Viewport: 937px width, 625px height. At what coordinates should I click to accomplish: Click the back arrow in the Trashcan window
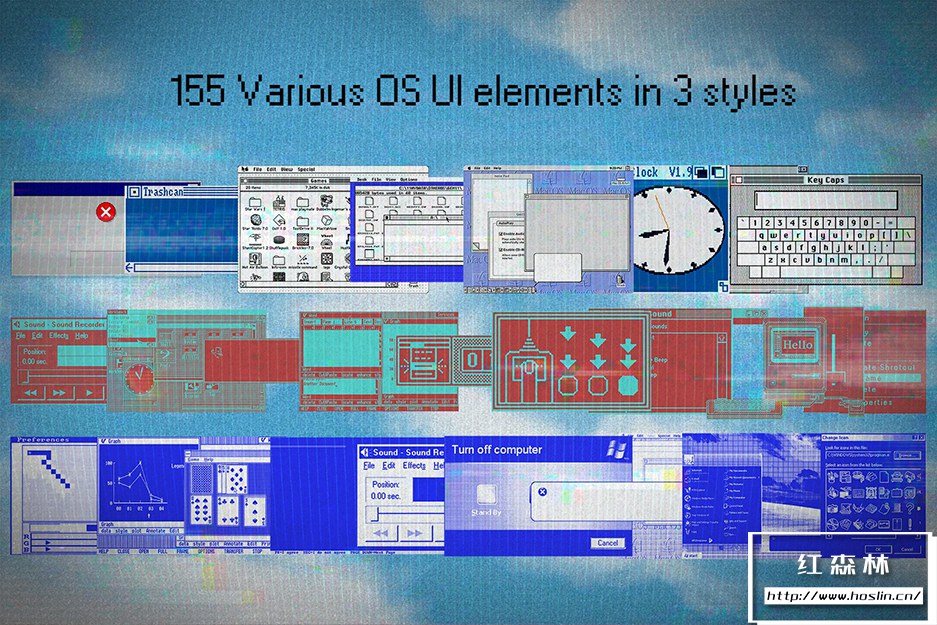(x=130, y=268)
